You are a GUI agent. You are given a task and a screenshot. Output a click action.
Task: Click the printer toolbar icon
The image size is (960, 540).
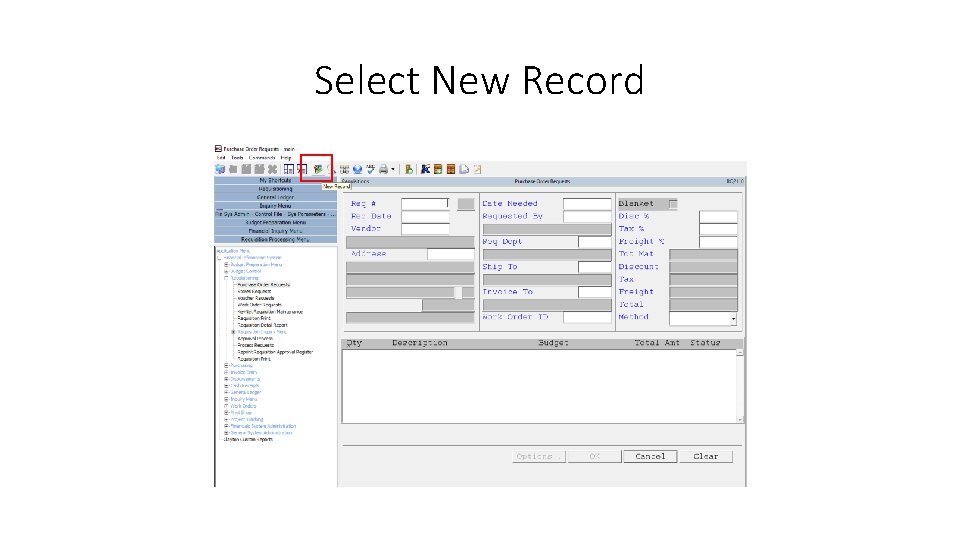(383, 169)
